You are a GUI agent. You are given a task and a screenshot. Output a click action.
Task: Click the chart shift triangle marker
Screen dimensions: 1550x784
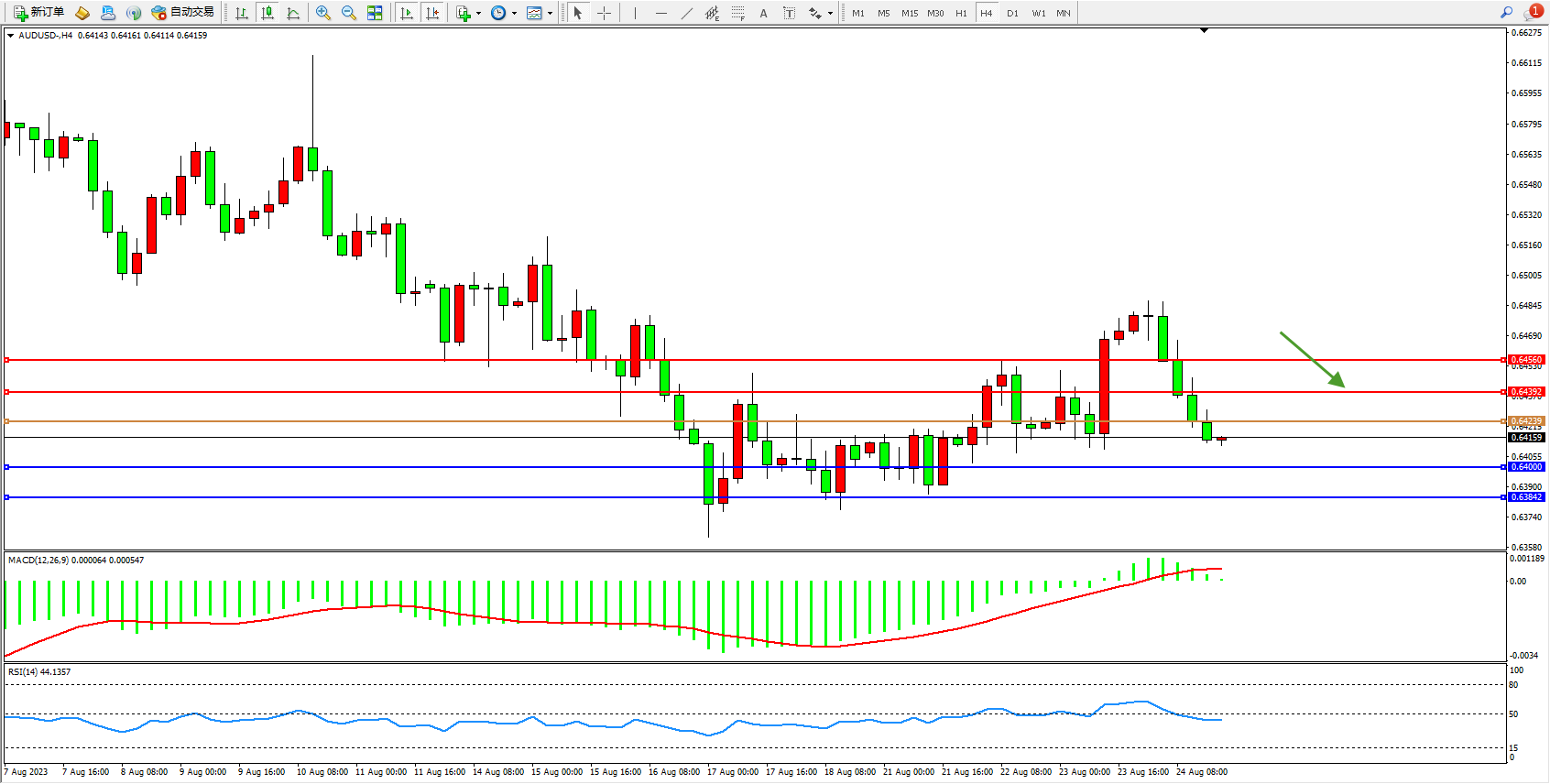tap(1204, 30)
